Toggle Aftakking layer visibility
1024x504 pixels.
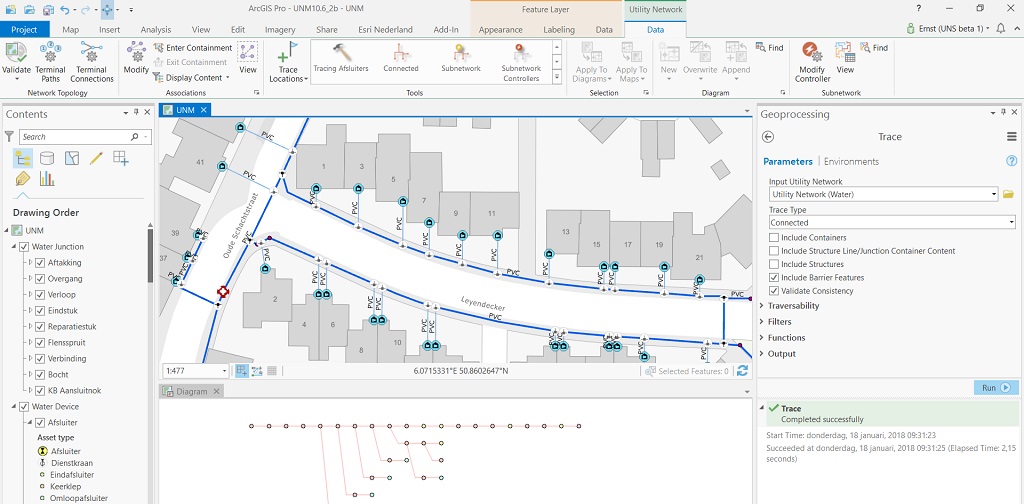(x=40, y=263)
